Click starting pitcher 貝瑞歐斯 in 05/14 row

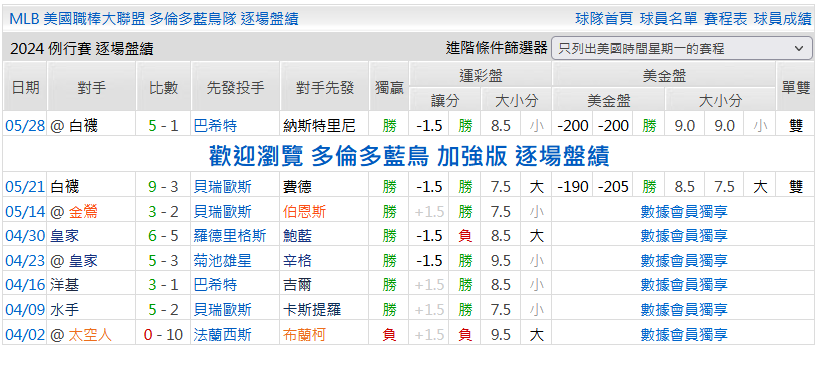(223, 212)
